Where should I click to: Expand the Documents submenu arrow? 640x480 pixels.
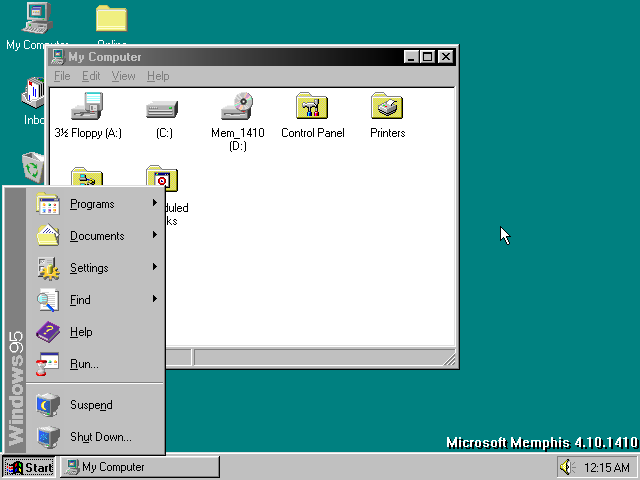155,235
